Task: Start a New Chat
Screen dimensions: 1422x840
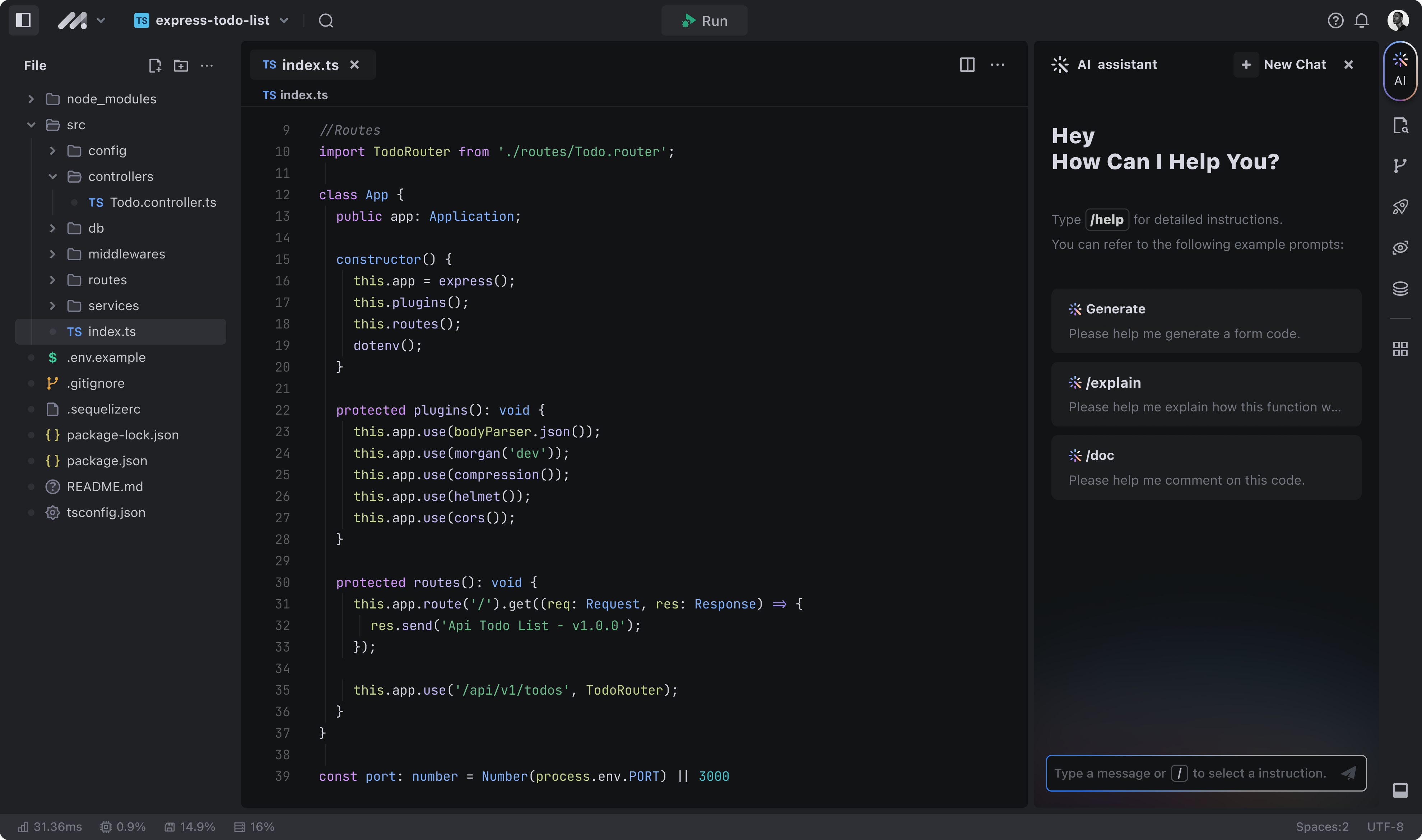Action: tap(1280, 65)
